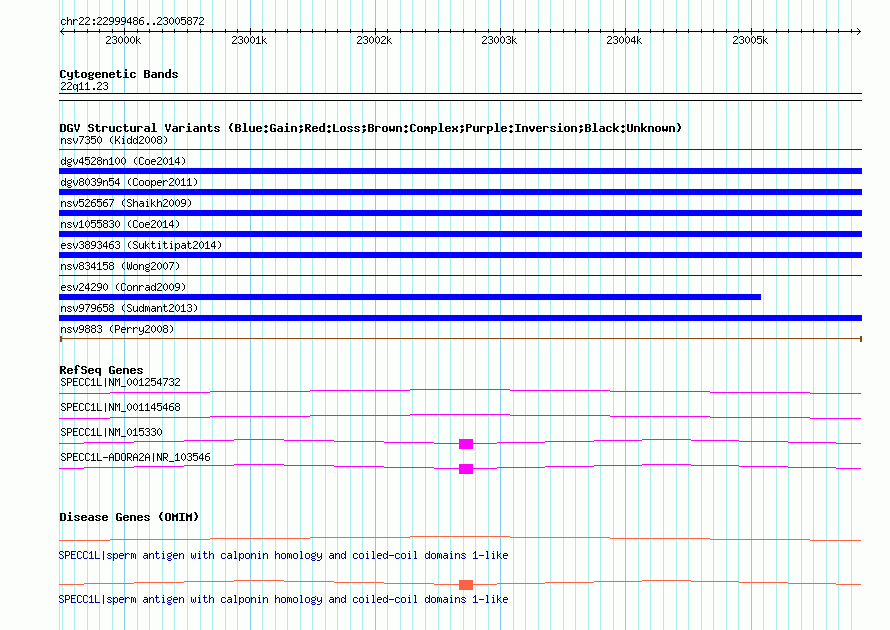Click the magenta exon box of NM_015330

[466, 444]
